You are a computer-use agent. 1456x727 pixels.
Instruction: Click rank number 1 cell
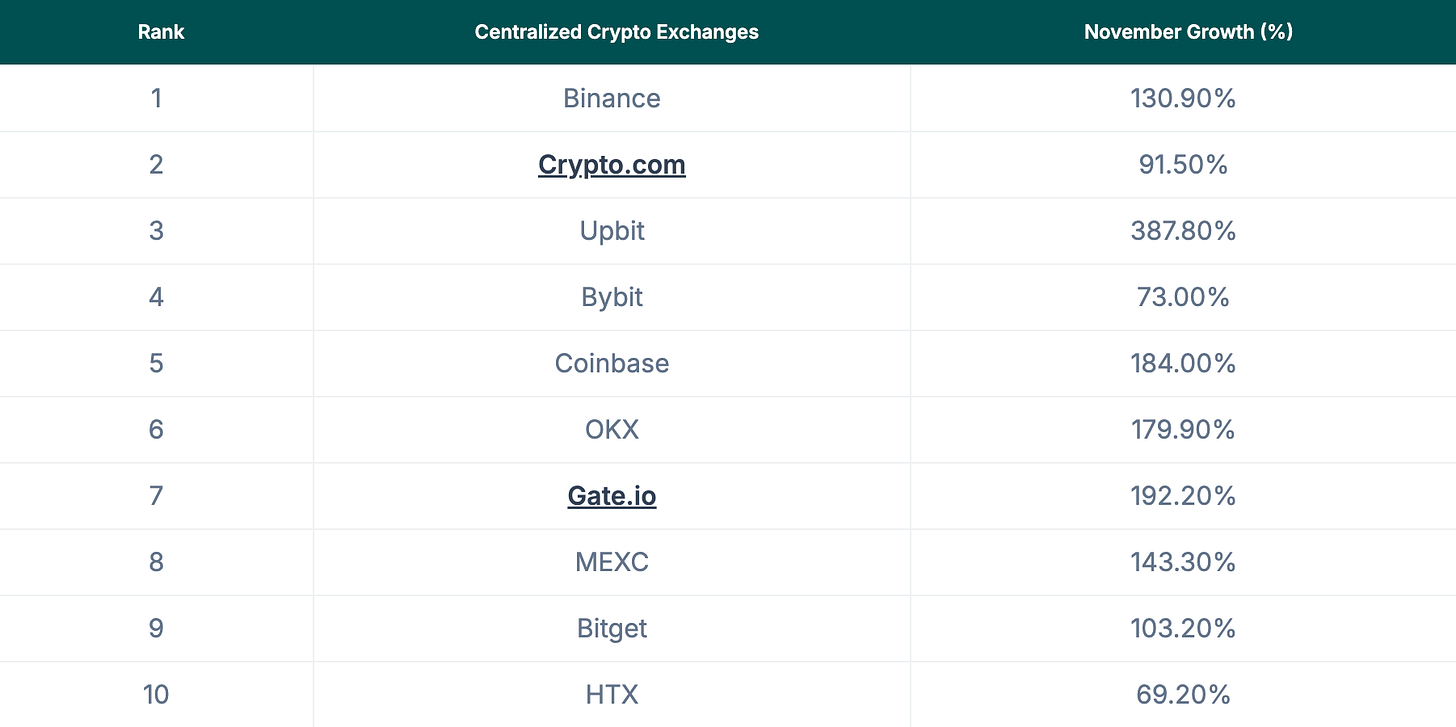[156, 98]
